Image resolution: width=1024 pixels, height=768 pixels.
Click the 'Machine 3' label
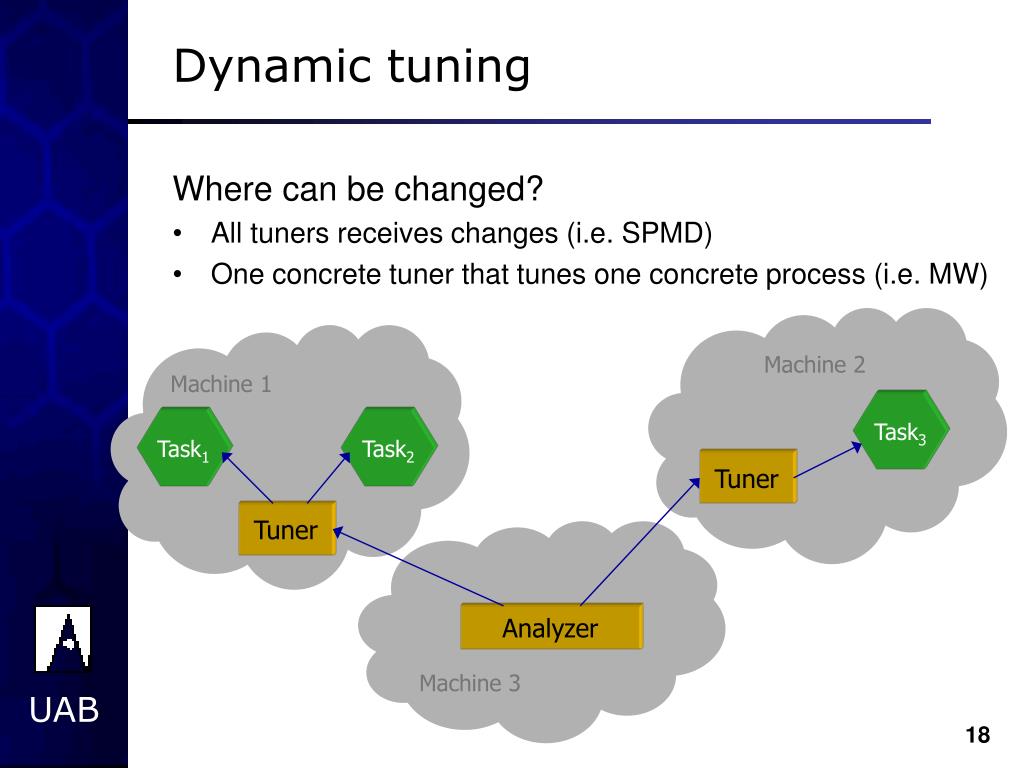[470, 683]
